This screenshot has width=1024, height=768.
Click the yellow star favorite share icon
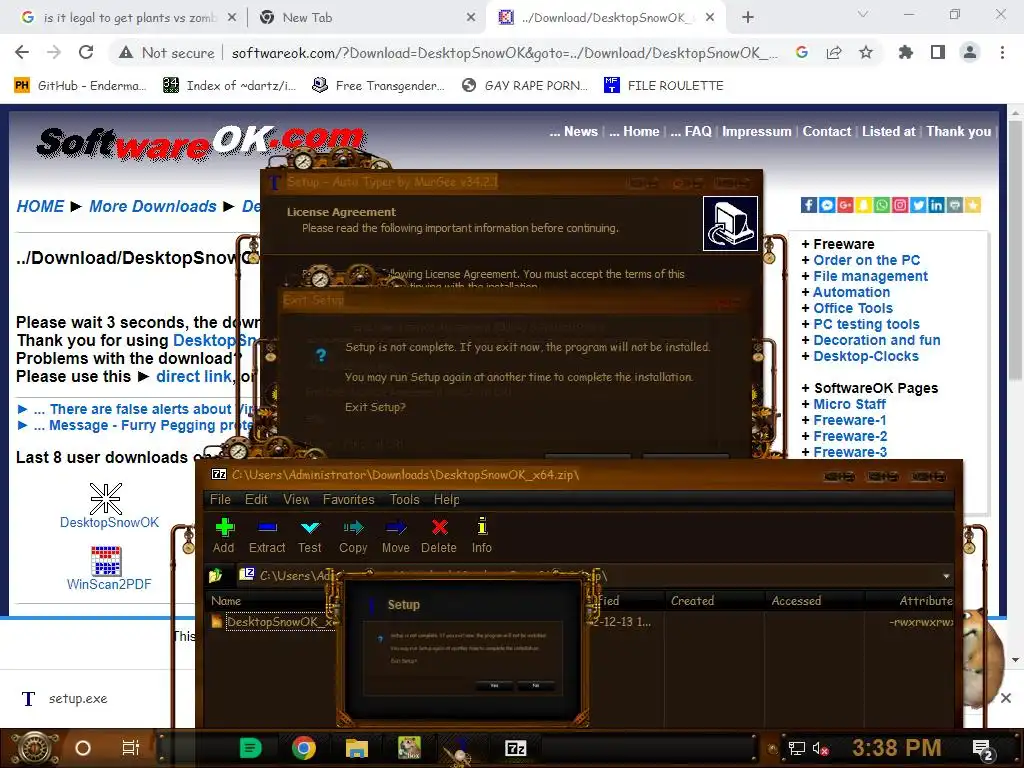tap(972, 205)
